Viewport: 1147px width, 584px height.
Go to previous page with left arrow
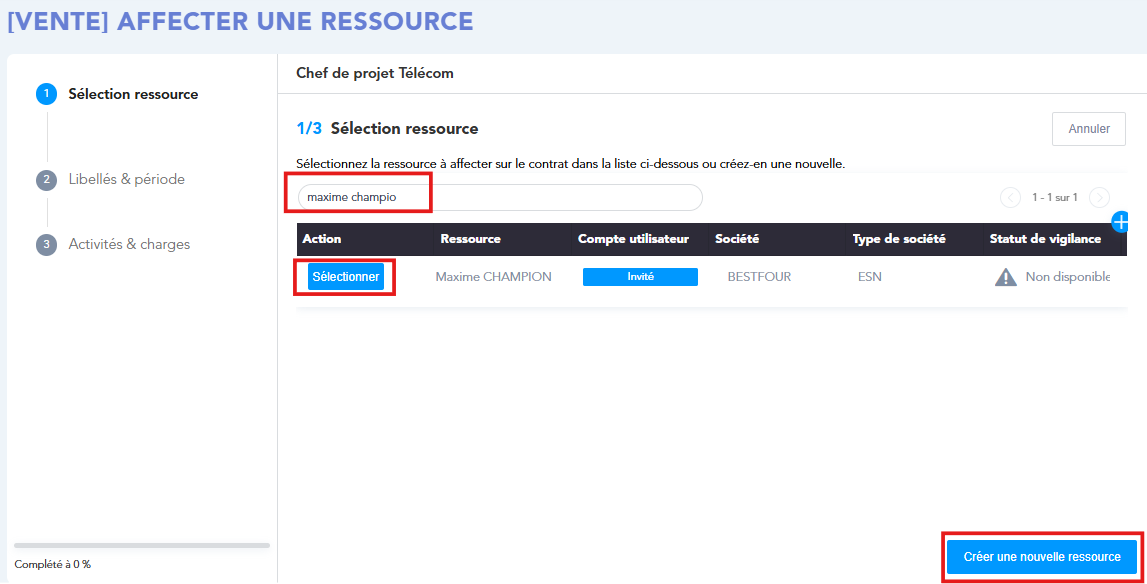click(1010, 198)
